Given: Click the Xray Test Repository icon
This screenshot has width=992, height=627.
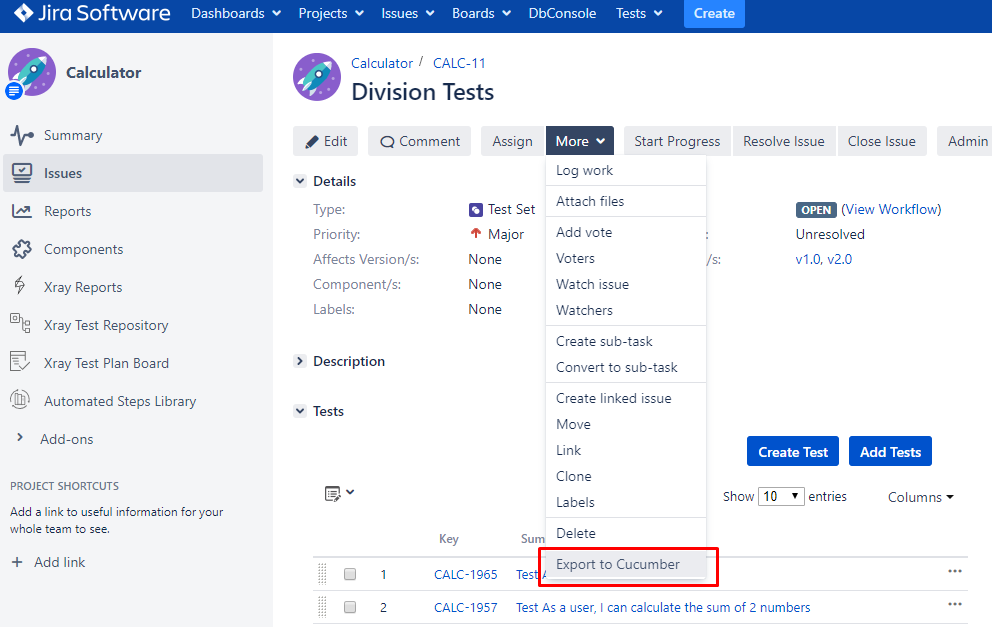Looking at the screenshot, I should [x=20, y=323].
